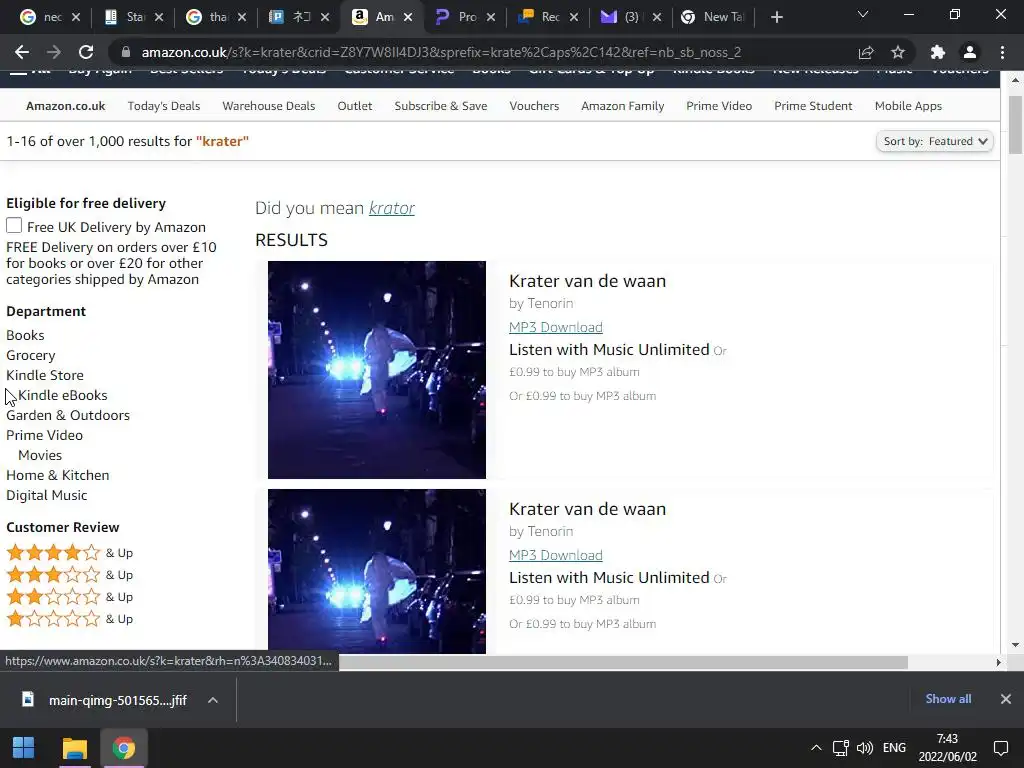Select the Grocery department
The image size is (1024, 768).
[31, 355]
